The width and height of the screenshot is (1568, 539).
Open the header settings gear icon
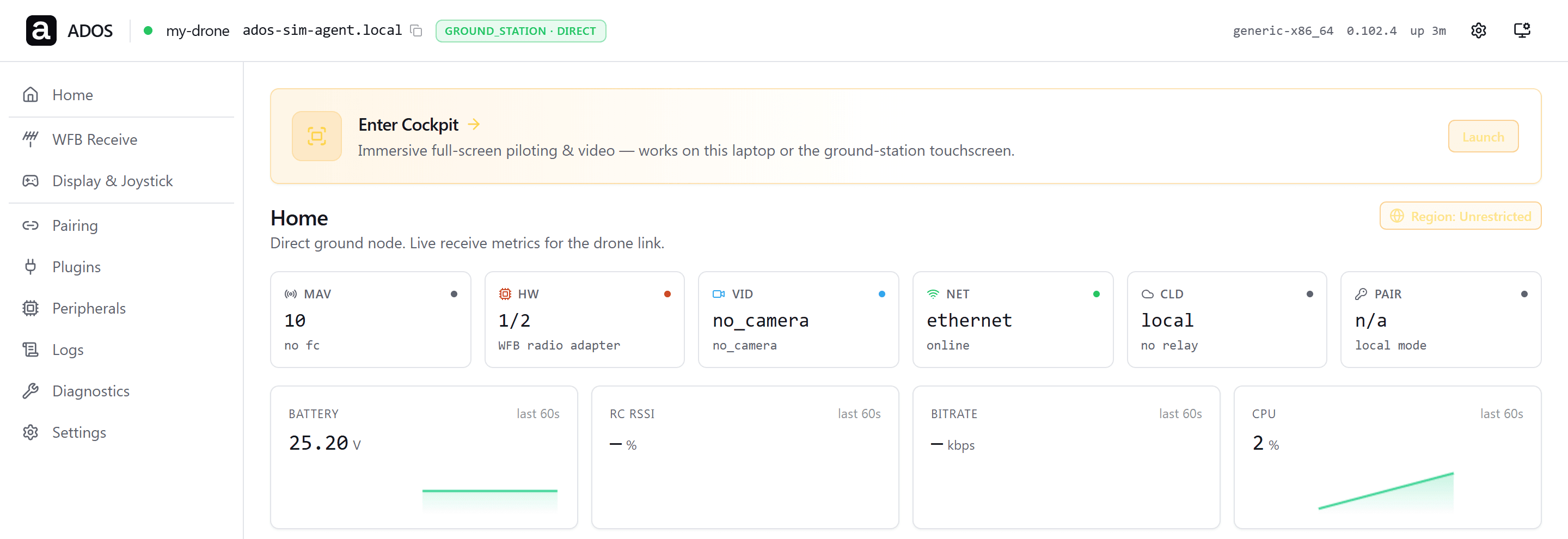pos(1479,30)
